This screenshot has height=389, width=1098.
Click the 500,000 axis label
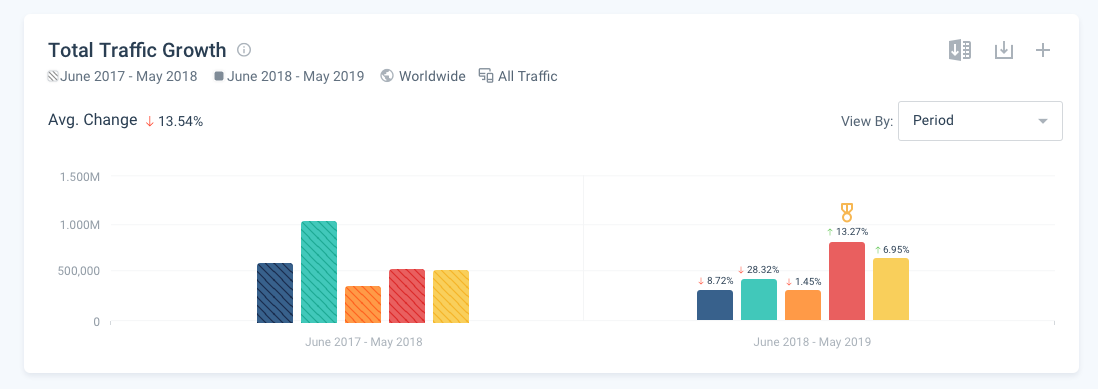tap(78, 271)
